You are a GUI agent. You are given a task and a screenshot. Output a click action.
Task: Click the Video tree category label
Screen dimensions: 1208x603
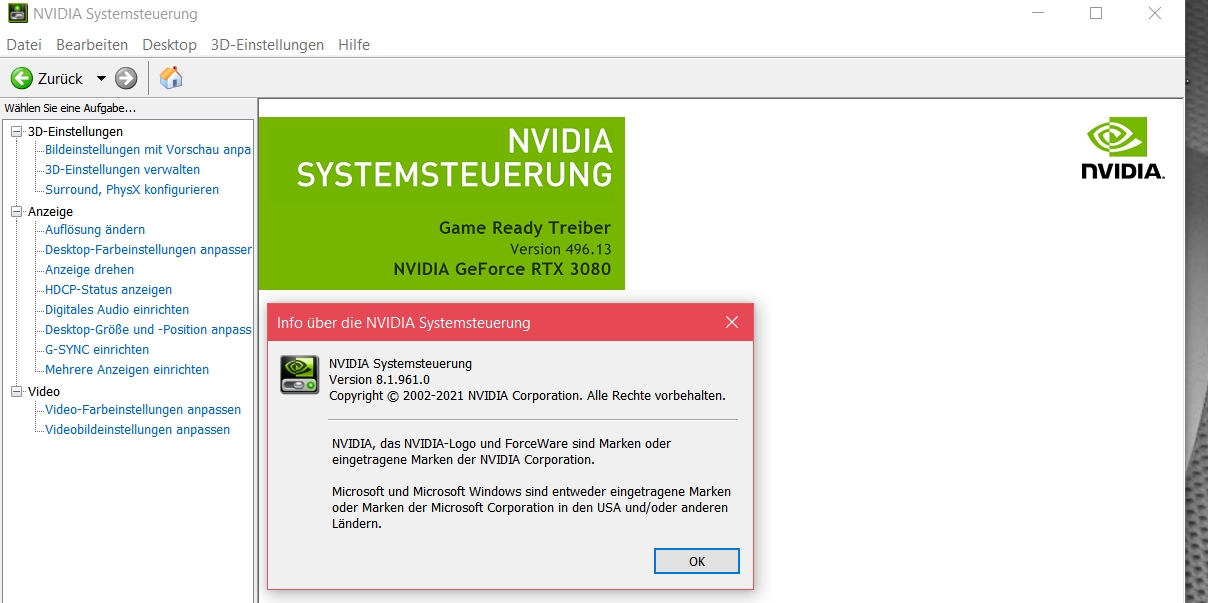click(x=43, y=392)
